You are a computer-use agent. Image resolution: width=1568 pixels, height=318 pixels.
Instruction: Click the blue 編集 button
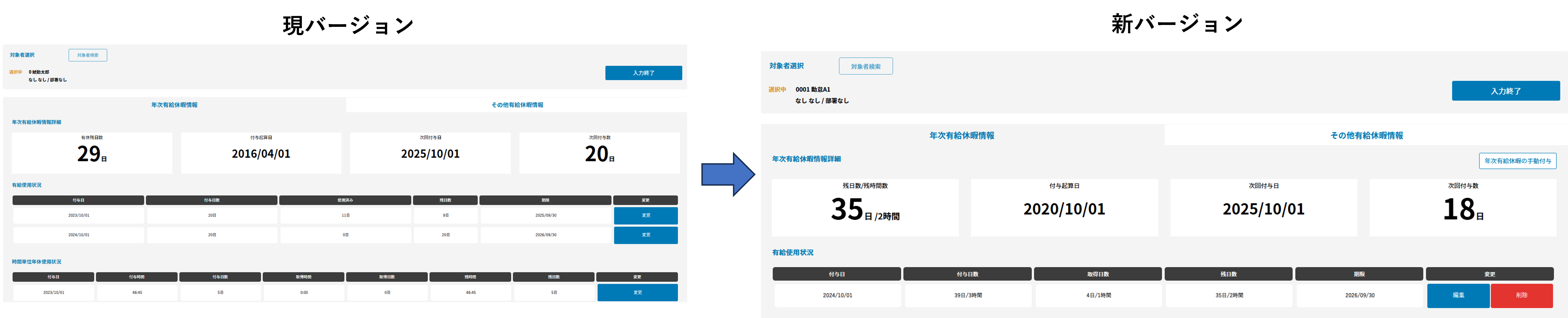1458,295
